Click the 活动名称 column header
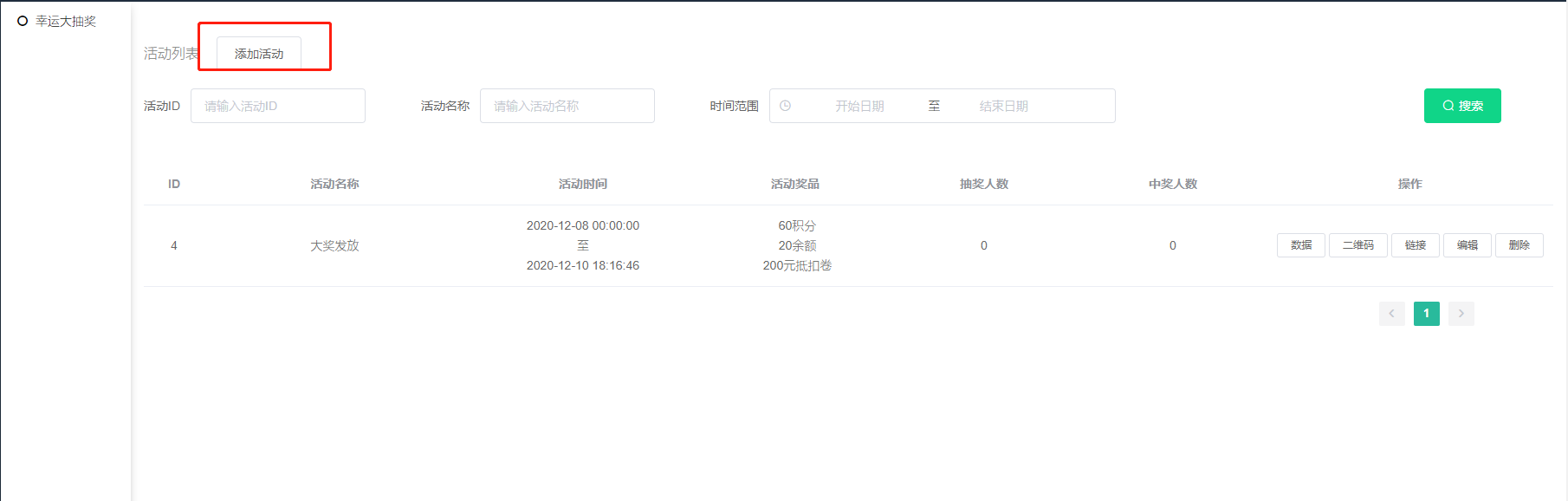Screen dimensions: 1568x501 pyautogui.click(x=334, y=184)
